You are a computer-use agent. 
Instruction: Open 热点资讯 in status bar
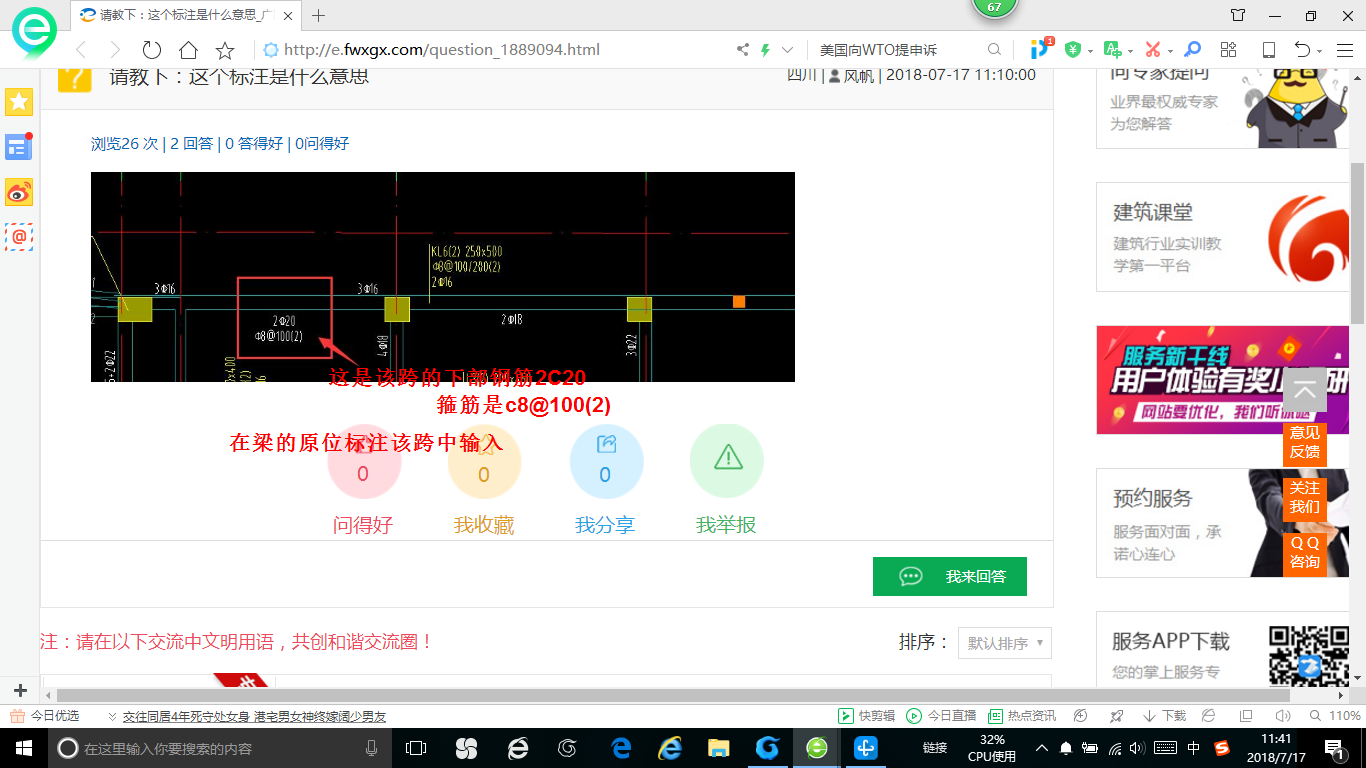tap(1022, 716)
